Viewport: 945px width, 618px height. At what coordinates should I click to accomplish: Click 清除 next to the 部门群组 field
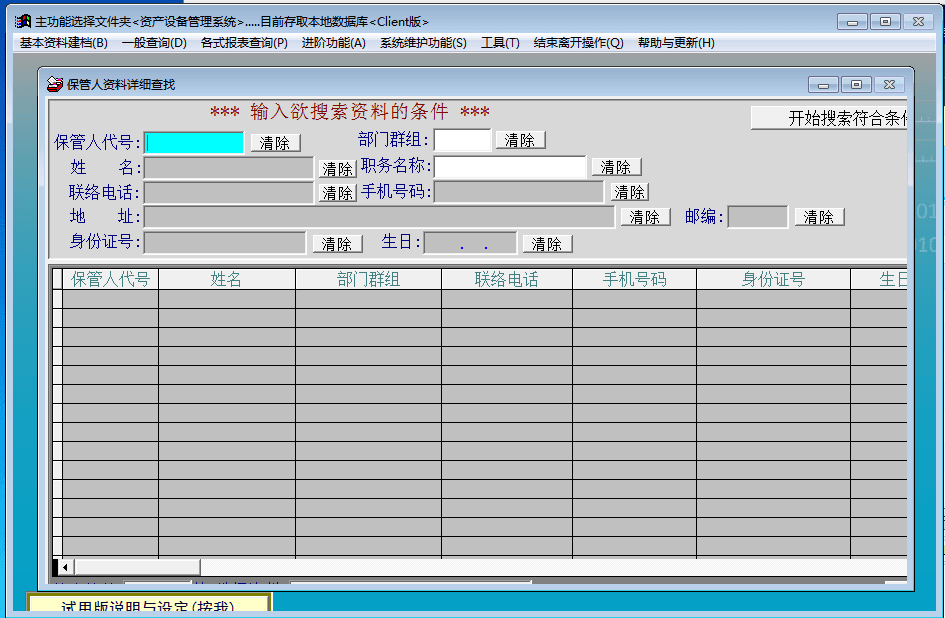coord(520,140)
